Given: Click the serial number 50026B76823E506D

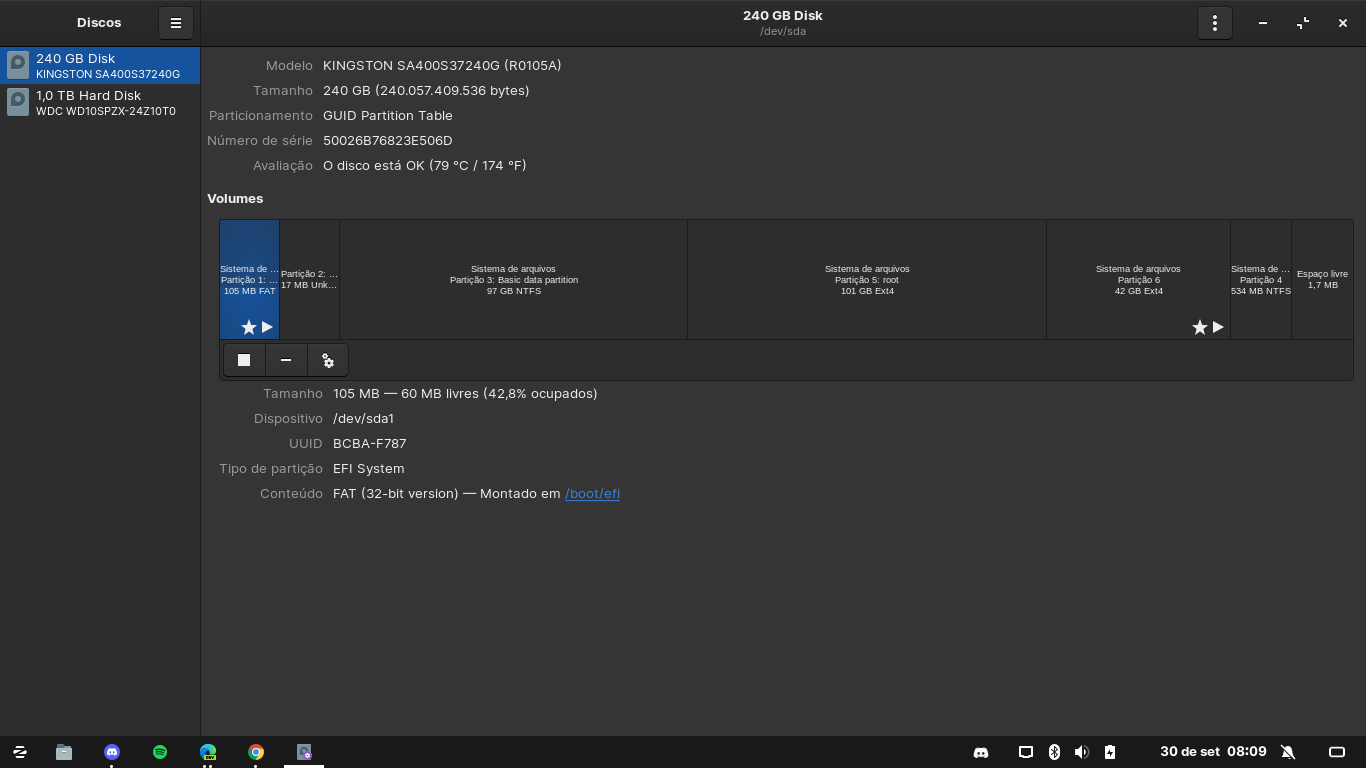Looking at the screenshot, I should tap(388, 141).
